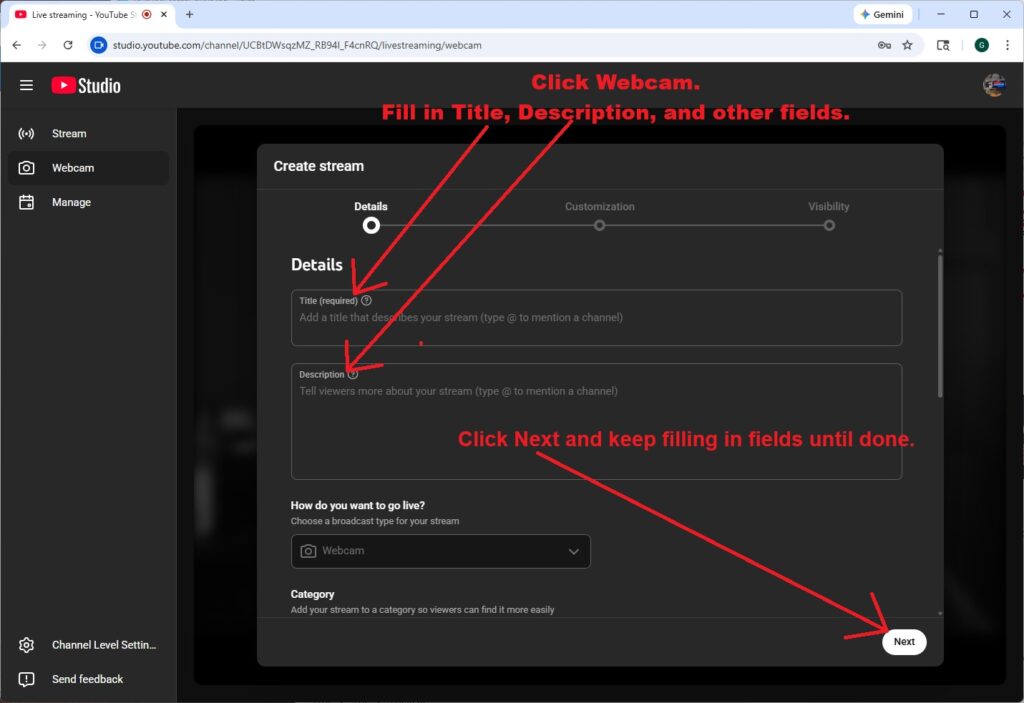The width and height of the screenshot is (1024, 703).
Task: Click the password key icon in address bar
Action: click(884, 45)
